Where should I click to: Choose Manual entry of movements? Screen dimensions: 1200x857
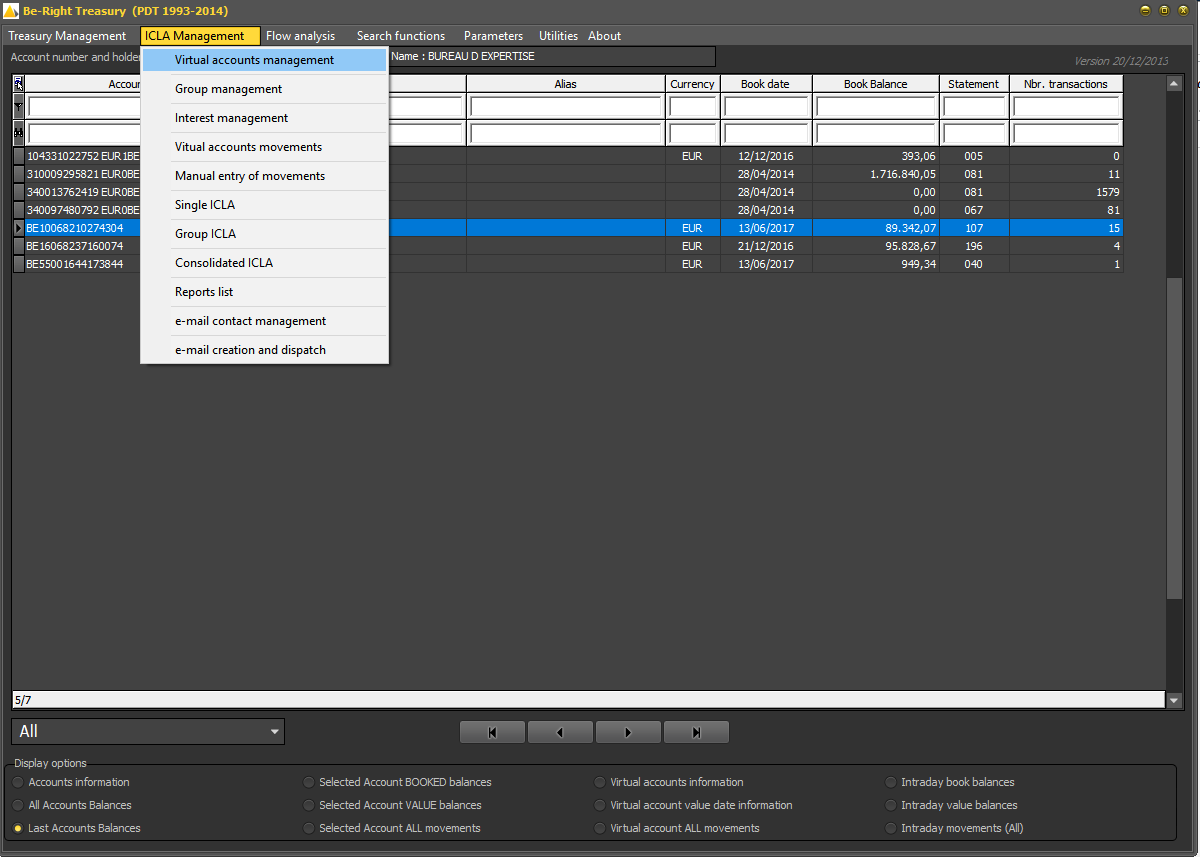tap(264, 176)
